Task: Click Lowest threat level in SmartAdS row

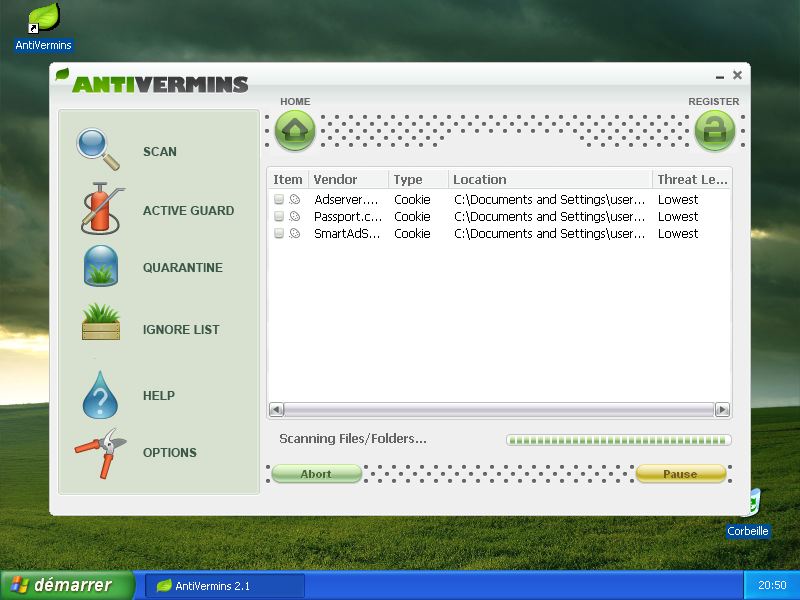Action: pos(678,233)
